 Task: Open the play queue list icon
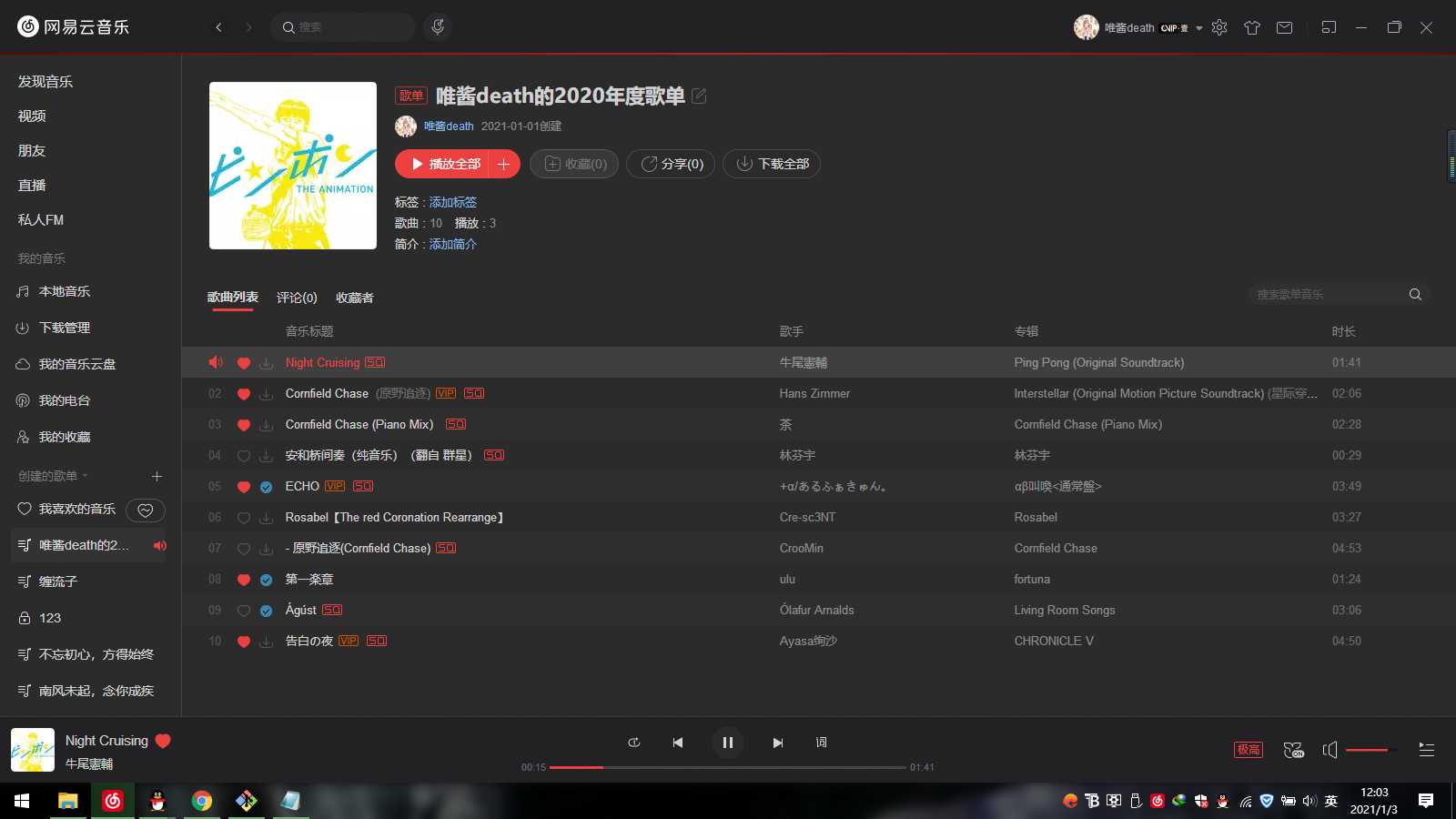tap(1426, 750)
